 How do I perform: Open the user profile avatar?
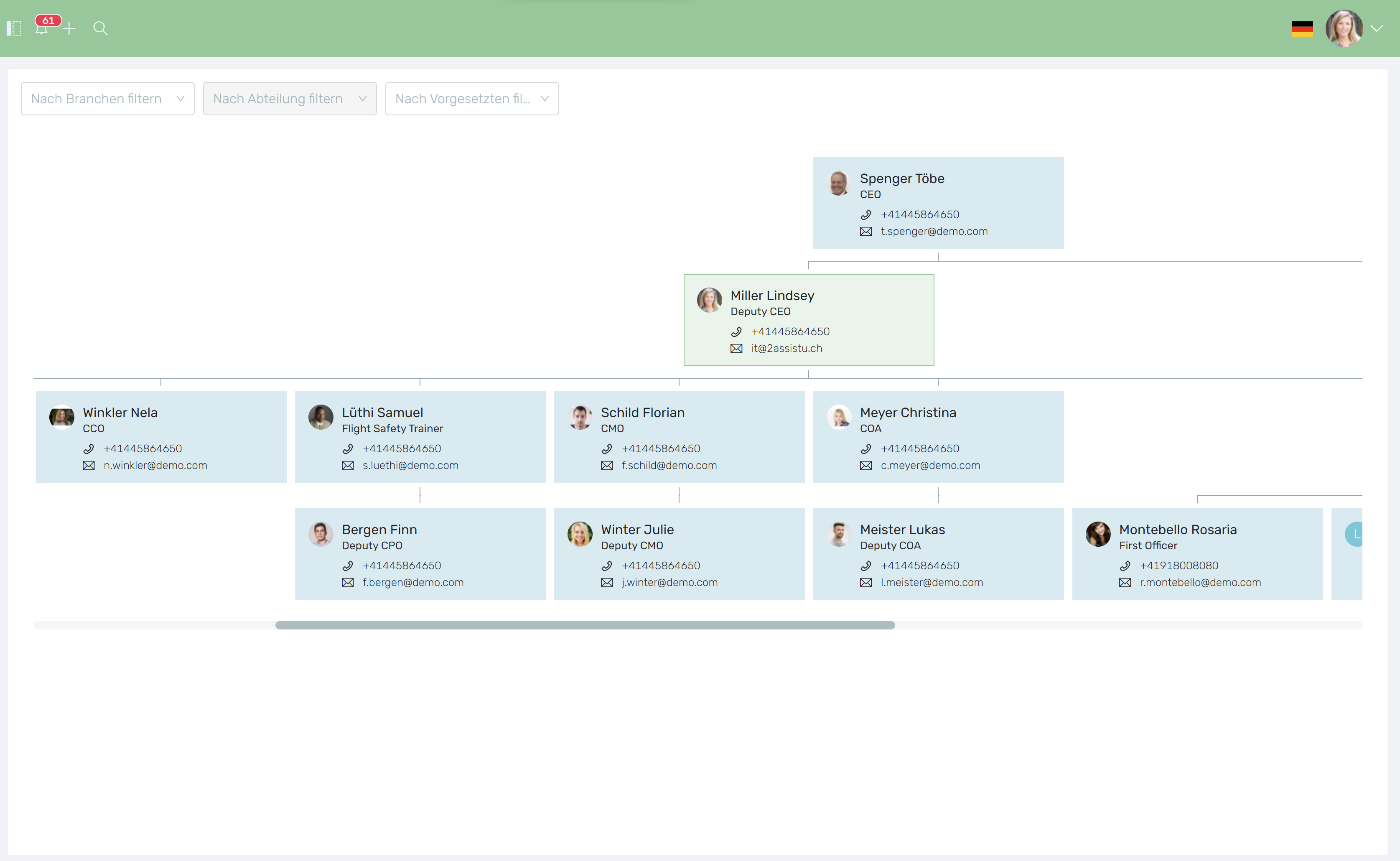(1344, 28)
